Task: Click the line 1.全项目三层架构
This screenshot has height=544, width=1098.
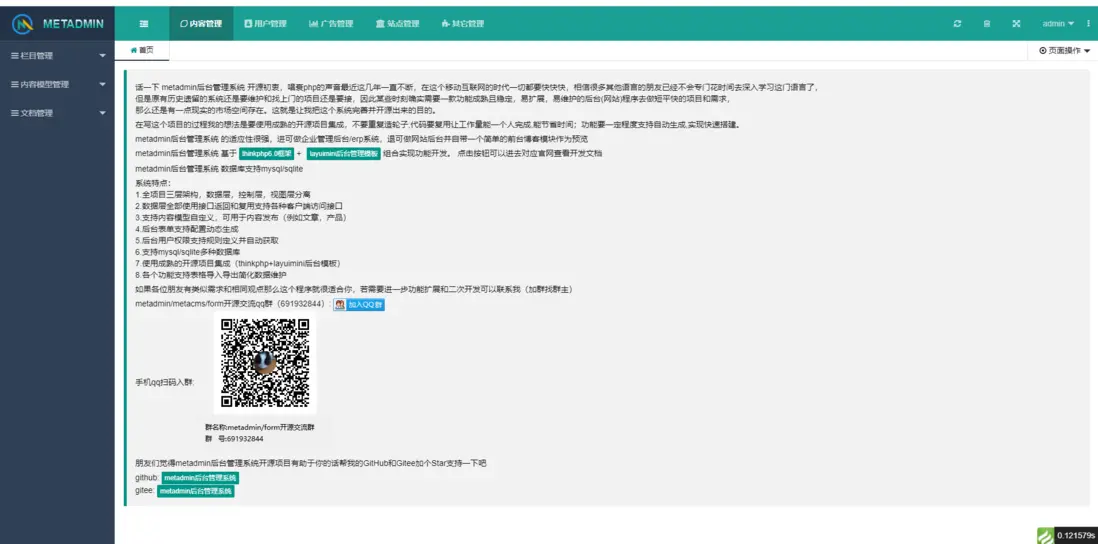Action: pos(223,194)
